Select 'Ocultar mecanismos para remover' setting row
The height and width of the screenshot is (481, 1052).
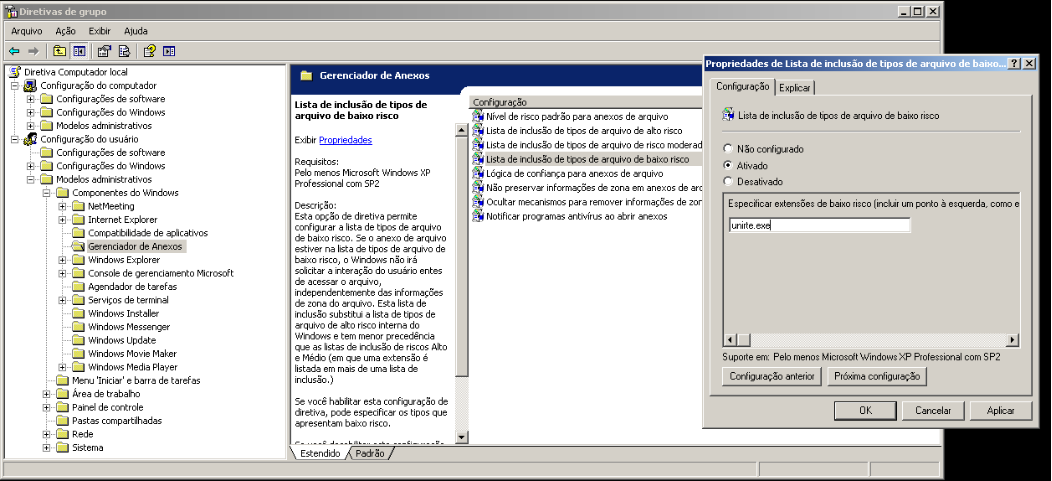pos(587,202)
